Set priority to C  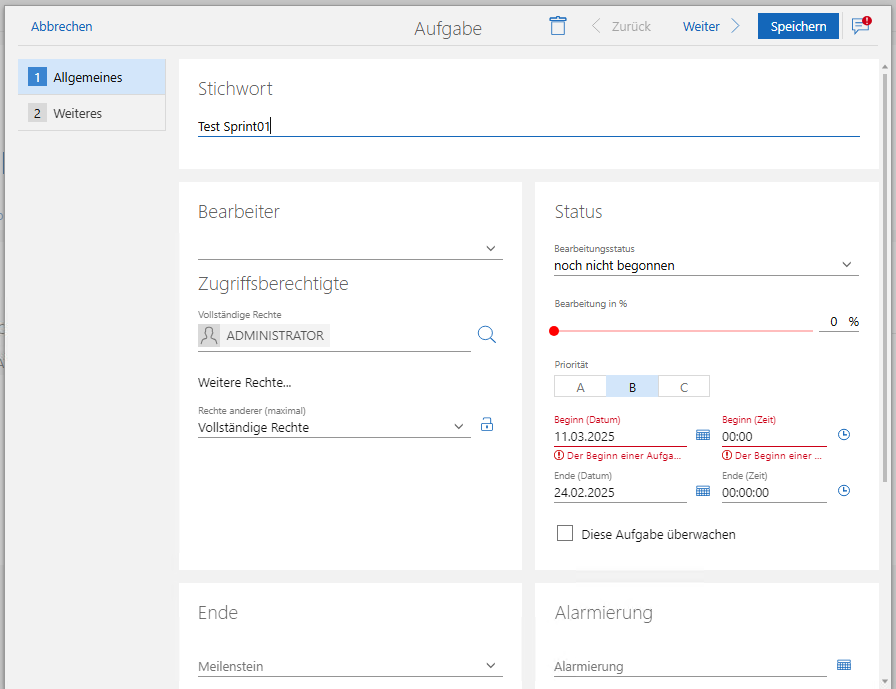click(x=684, y=387)
